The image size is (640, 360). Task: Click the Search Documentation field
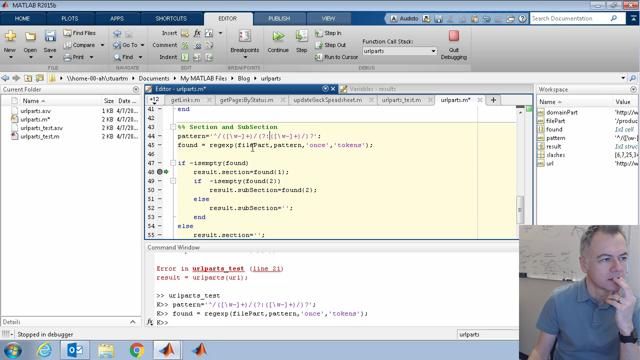(x=571, y=19)
